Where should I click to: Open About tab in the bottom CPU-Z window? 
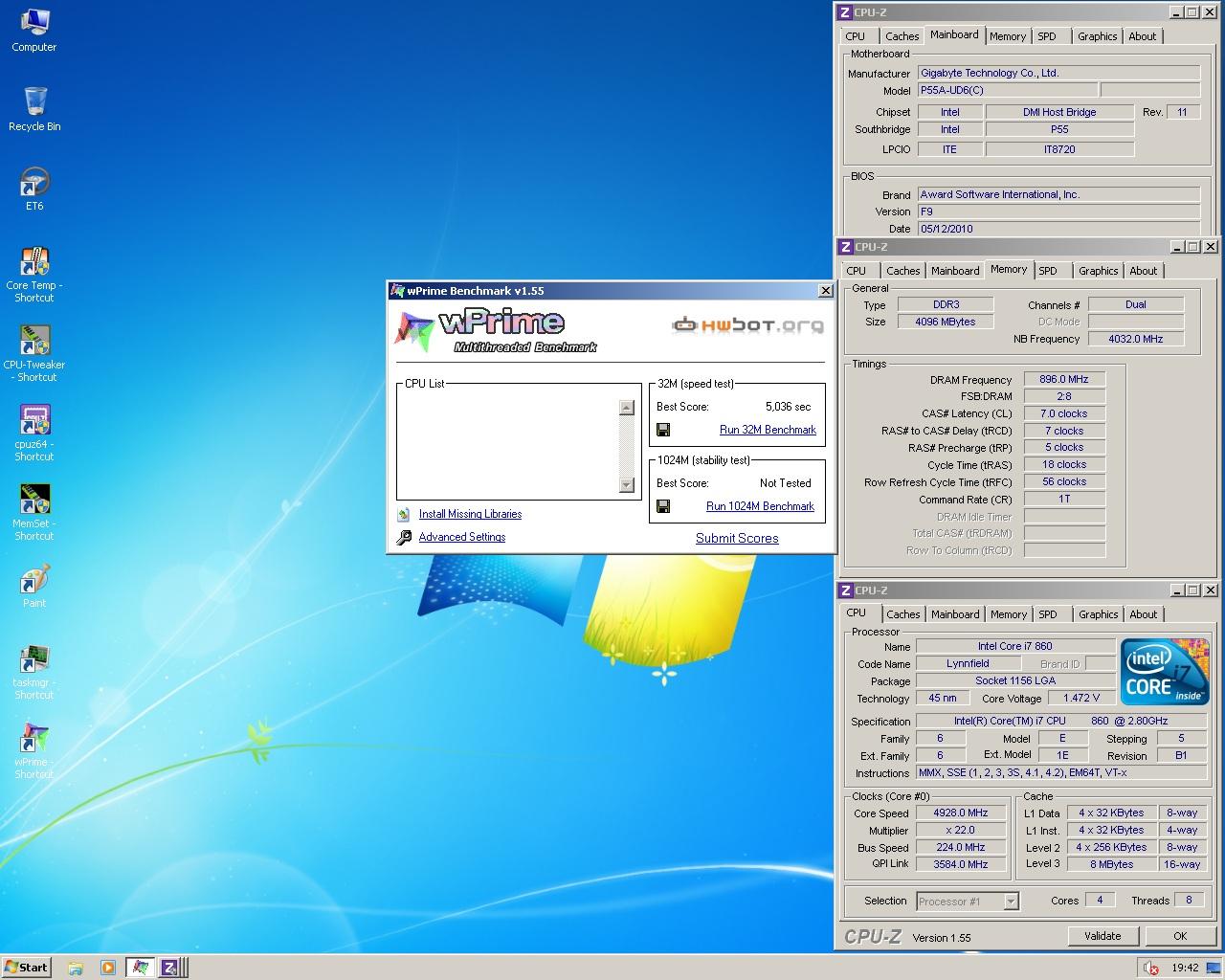click(1144, 614)
